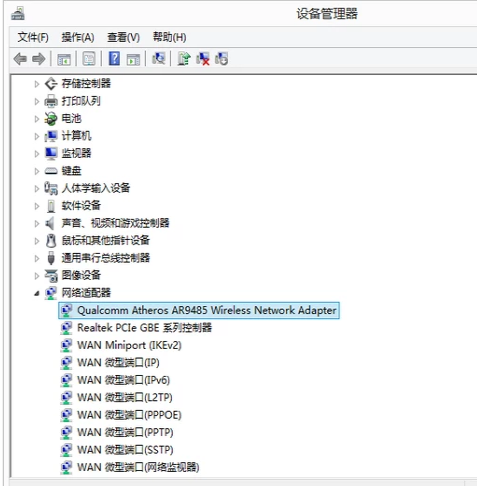The image size is (477, 486).
Task: Open the 文件(F) menu
Action: (x=33, y=37)
